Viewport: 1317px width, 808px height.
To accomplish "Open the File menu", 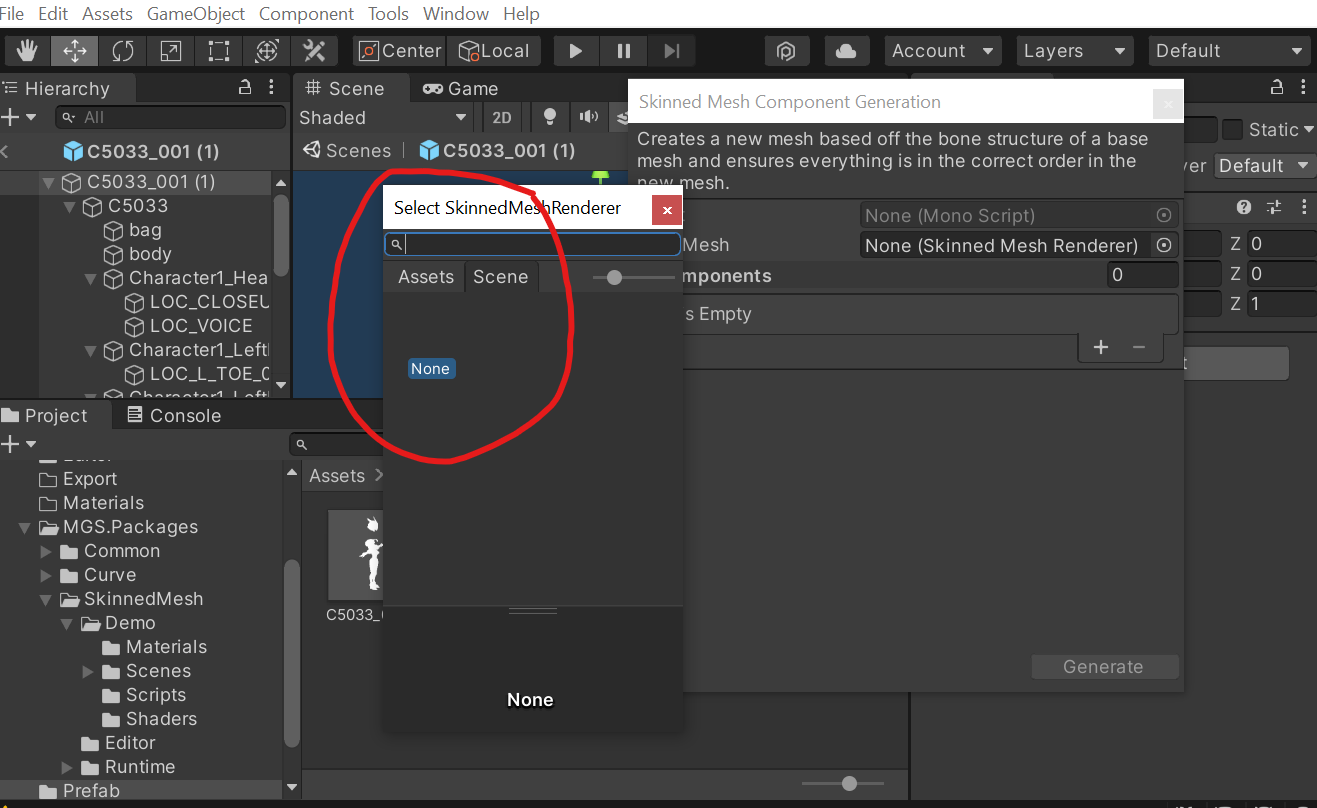I will tap(12, 14).
